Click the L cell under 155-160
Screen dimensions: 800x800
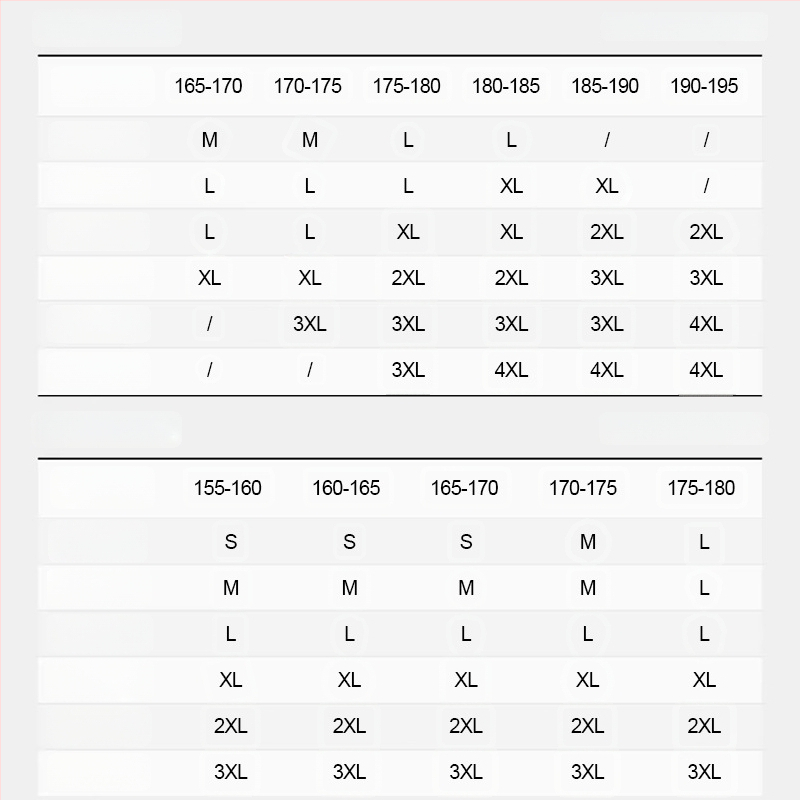click(231, 634)
